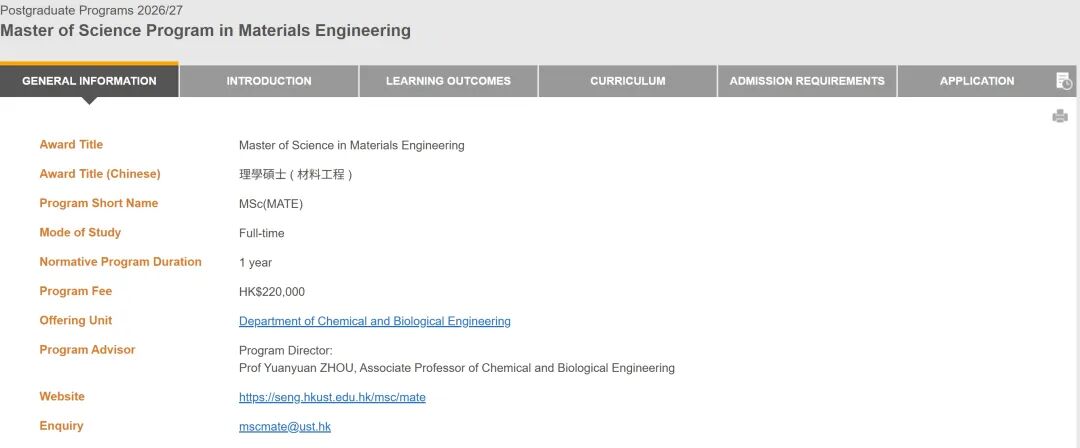1080x448 pixels.
Task: Click the Chinese award title text
Action: point(296,174)
